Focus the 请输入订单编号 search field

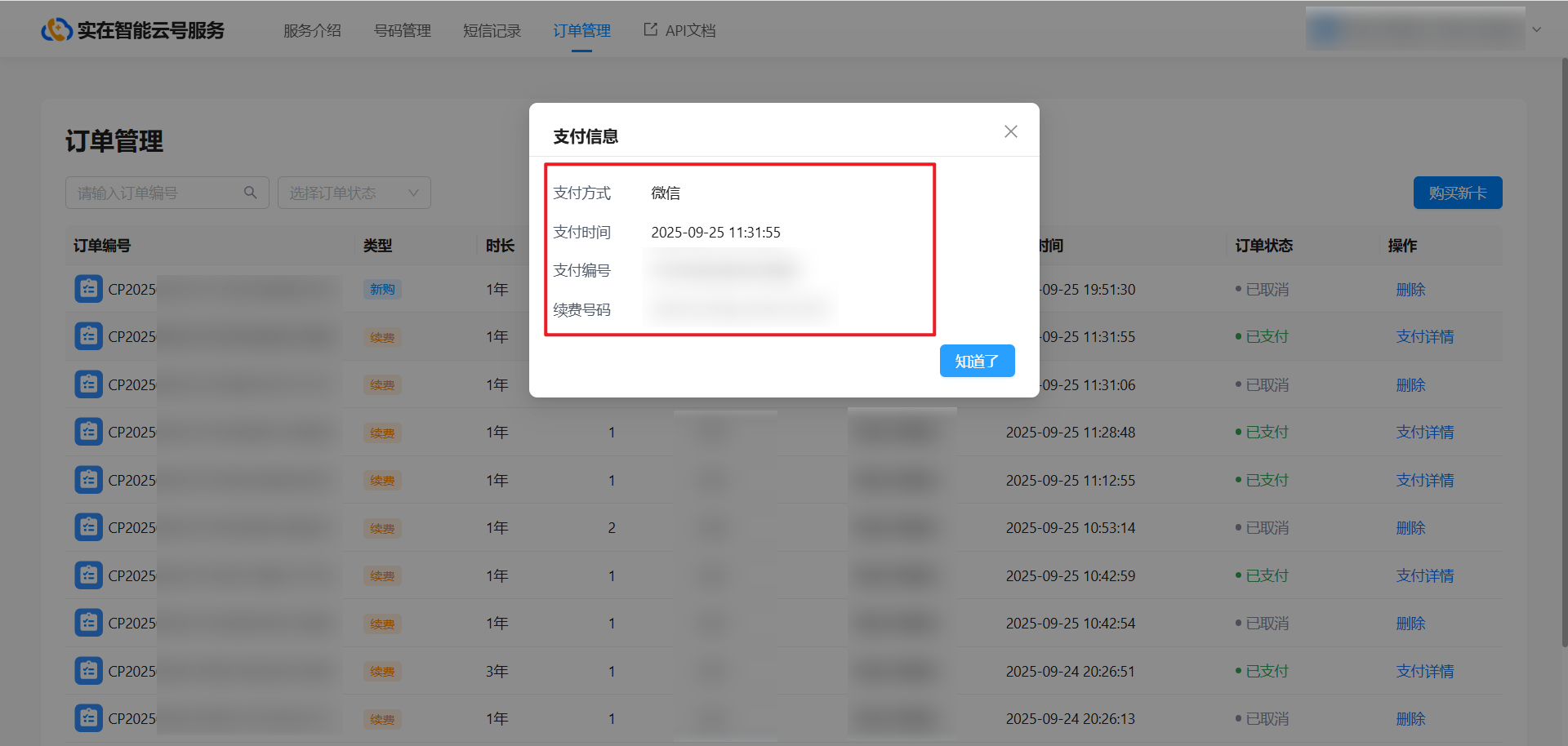point(155,193)
